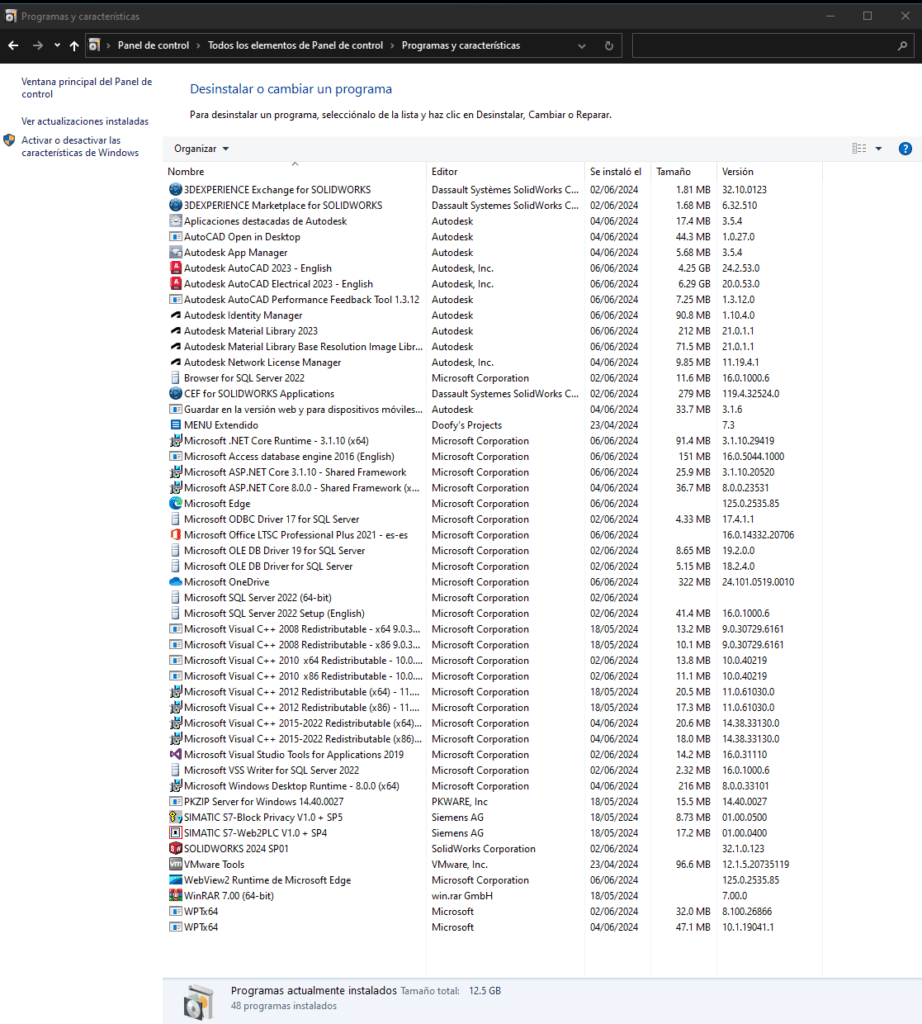The image size is (922, 1024).
Task: Sort by the Tamaño column header
Action: click(x=673, y=172)
